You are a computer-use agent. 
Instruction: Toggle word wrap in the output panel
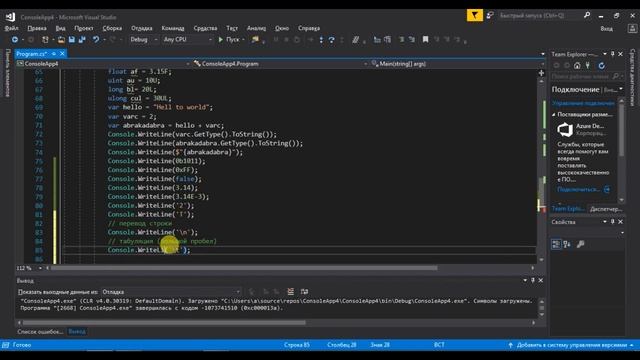pyautogui.click(x=304, y=291)
